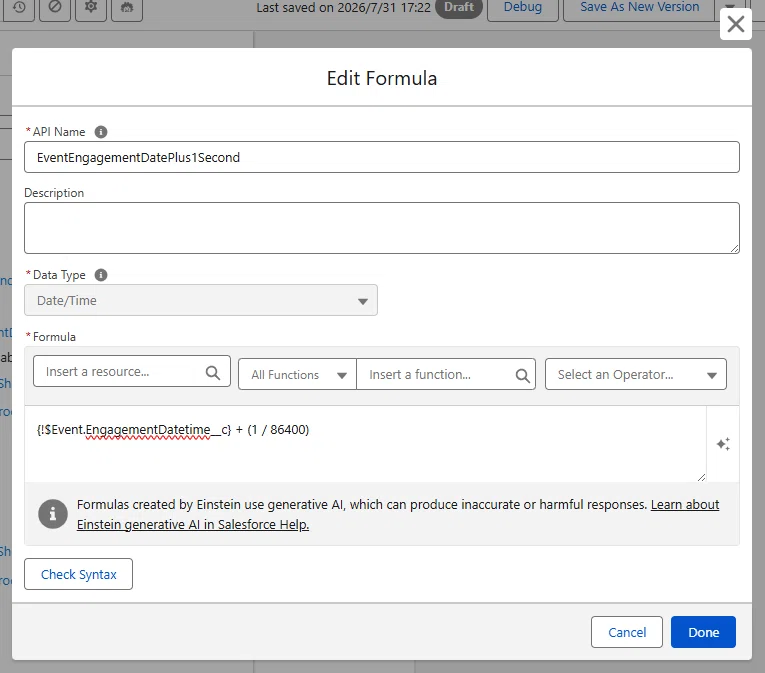Open the Select an Operator dropdown
The height and width of the screenshot is (673, 765).
tap(636, 374)
